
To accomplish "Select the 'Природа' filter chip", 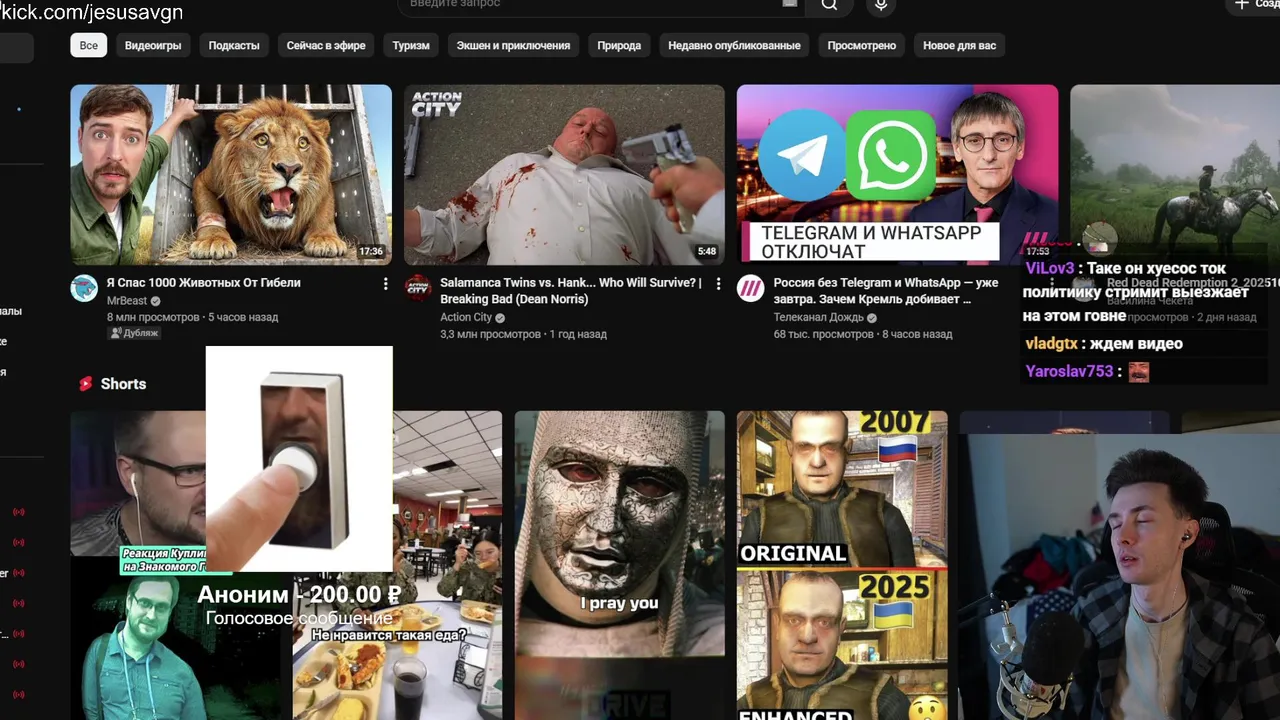I will pyautogui.click(x=619, y=45).
